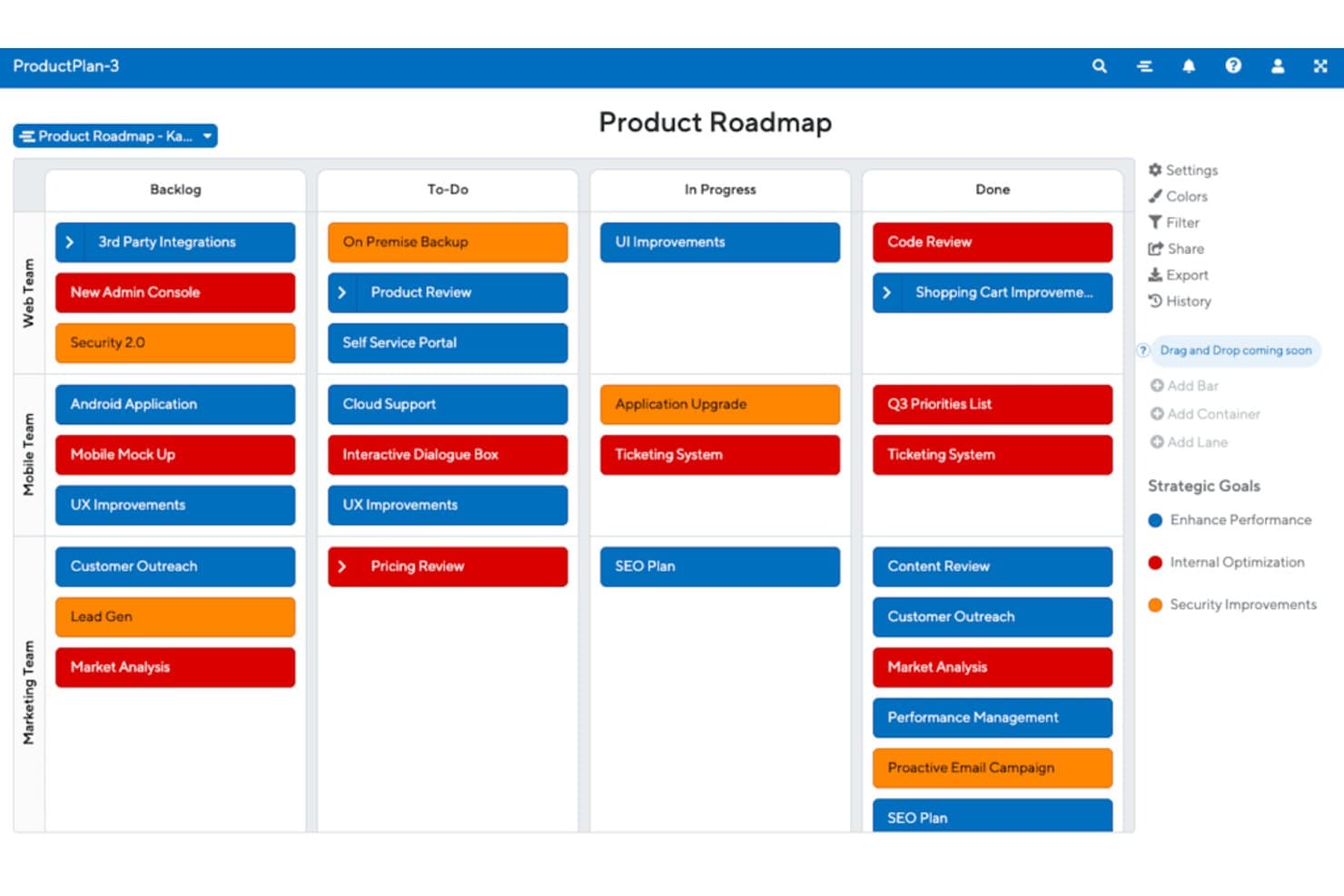Select the Mobile Team lane label
The image size is (1344, 896).
tap(29, 454)
